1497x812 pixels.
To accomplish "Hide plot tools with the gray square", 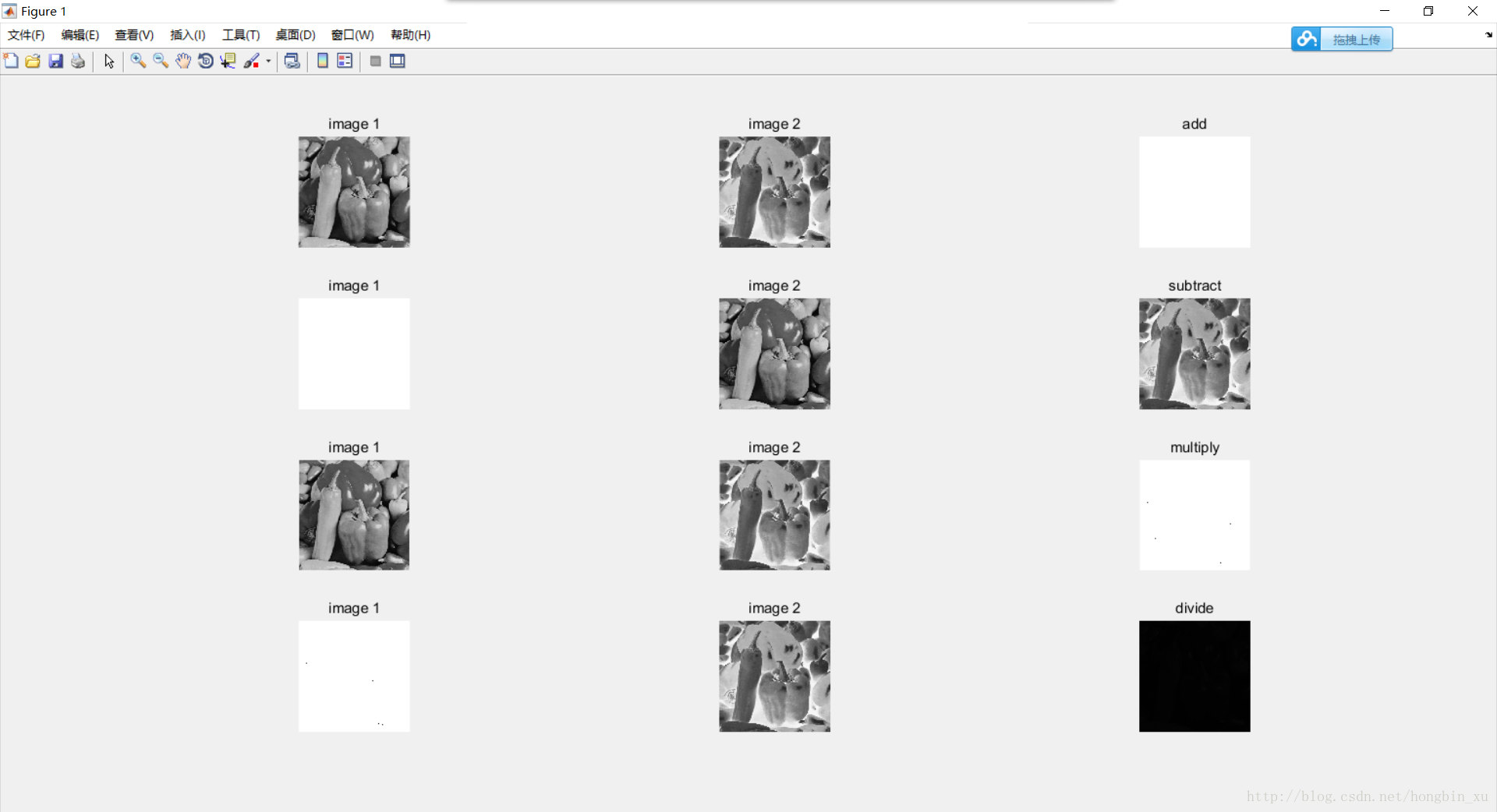I will pyautogui.click(x=375, y=61).
